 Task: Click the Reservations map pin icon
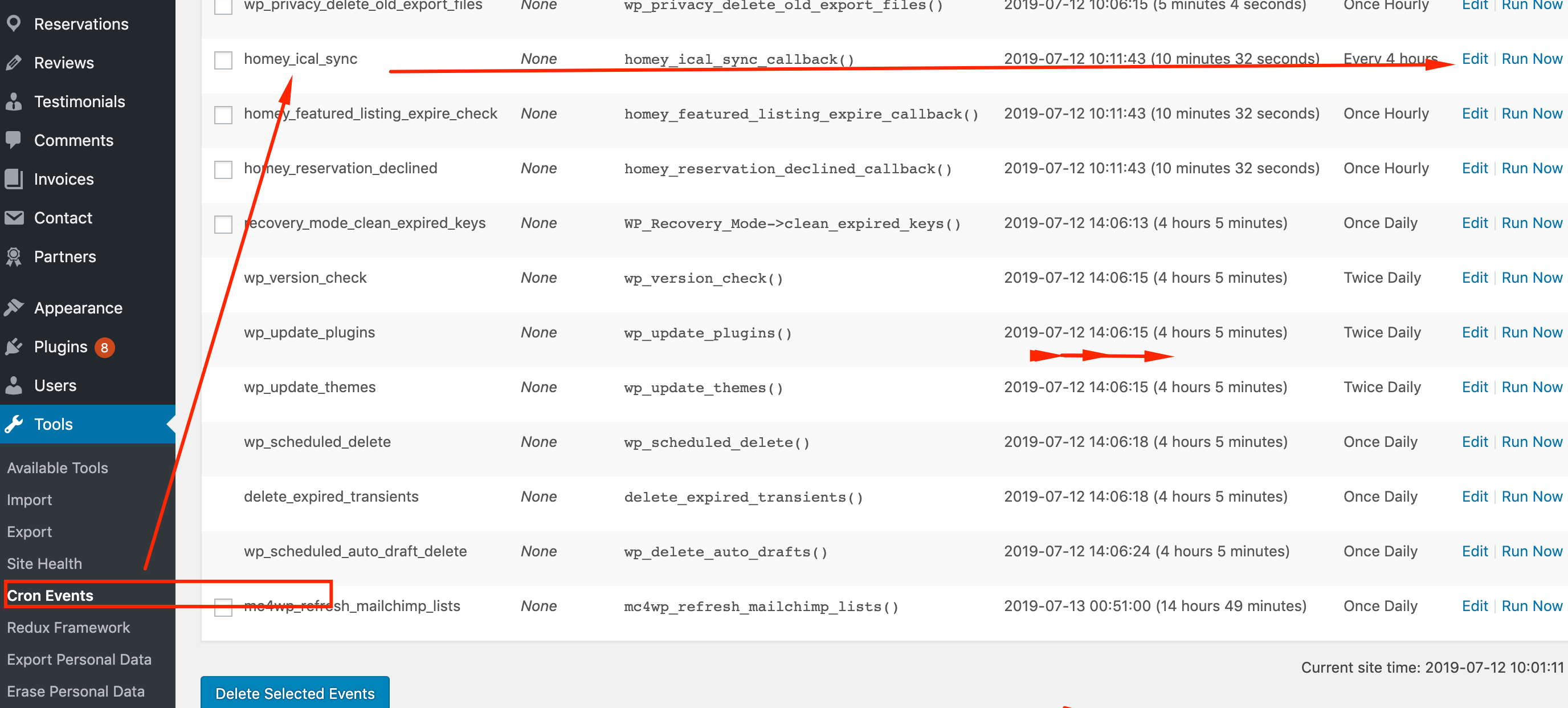[14, 24]
